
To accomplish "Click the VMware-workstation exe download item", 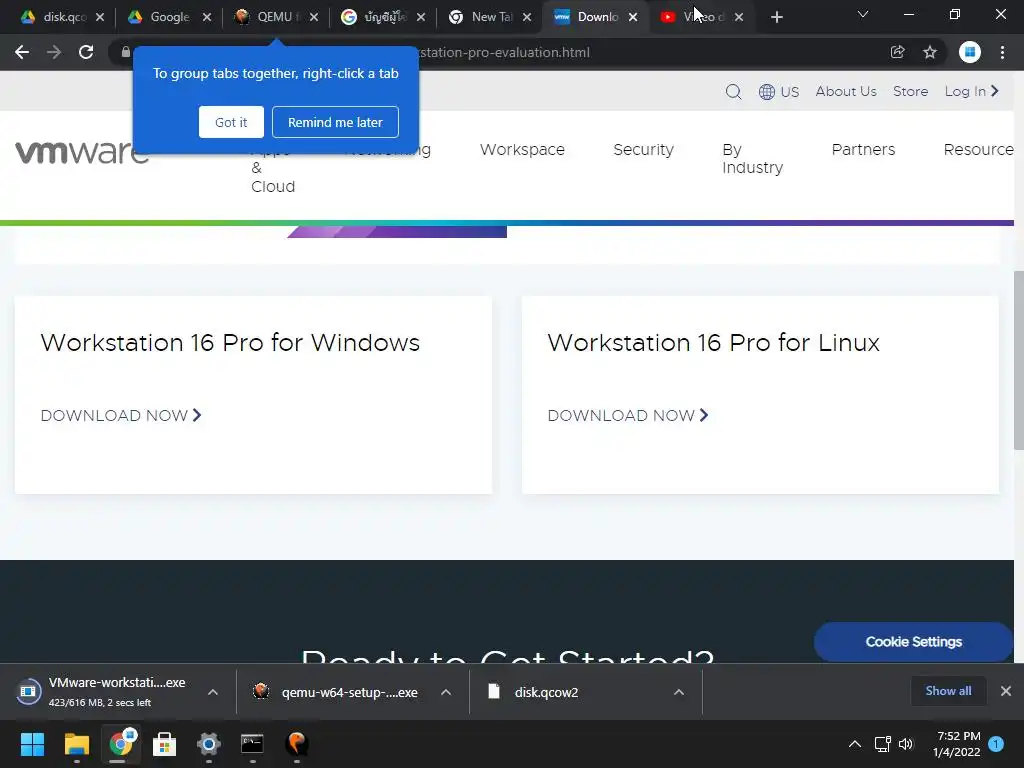I will [x=108, y=692].
